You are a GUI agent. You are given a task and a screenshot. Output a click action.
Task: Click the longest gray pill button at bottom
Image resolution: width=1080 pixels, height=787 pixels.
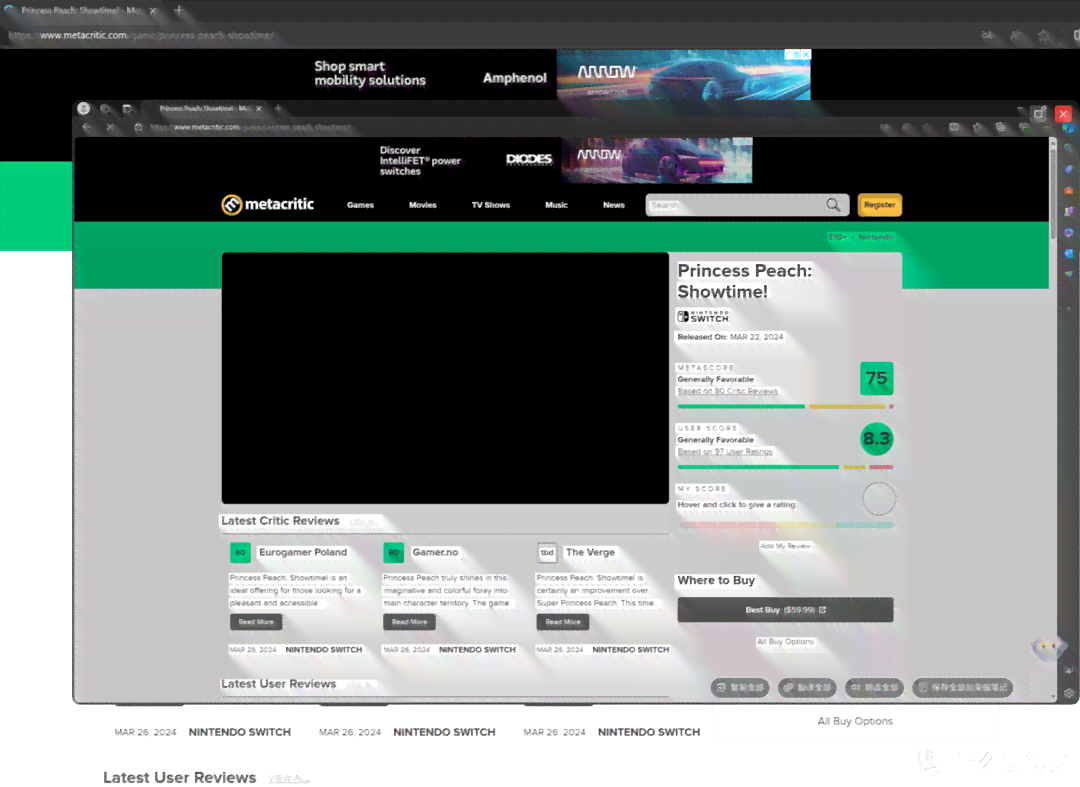pos(962,687)
